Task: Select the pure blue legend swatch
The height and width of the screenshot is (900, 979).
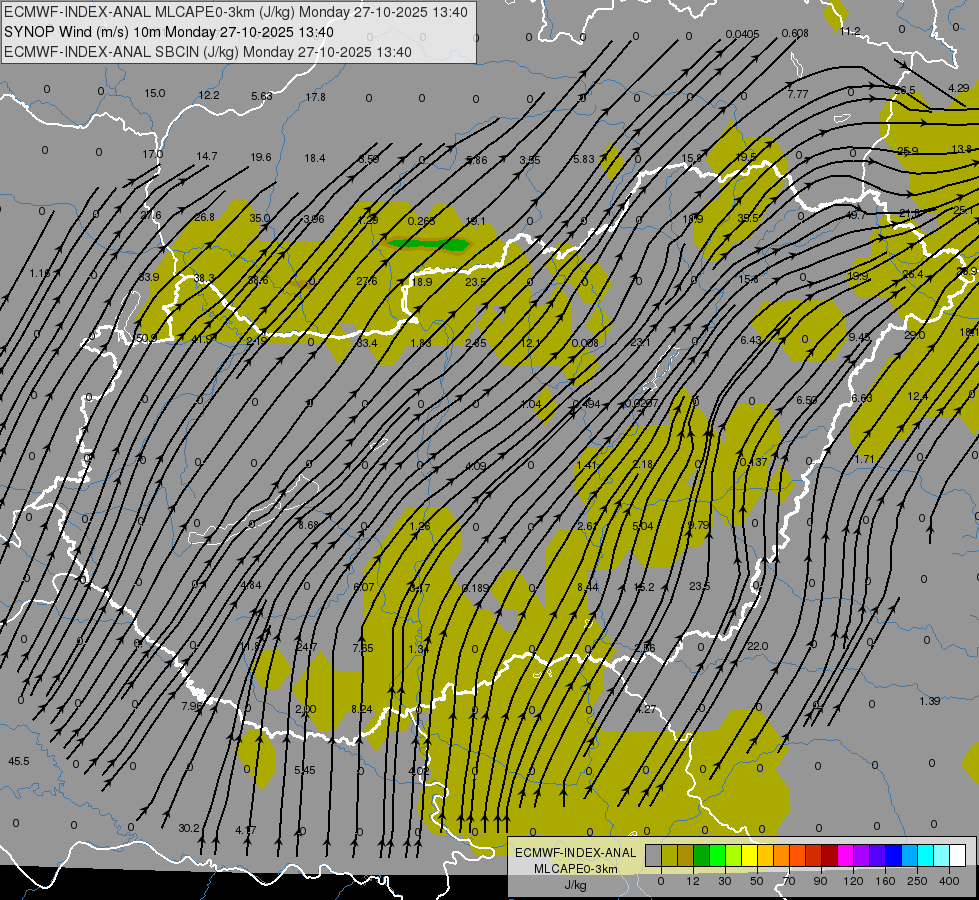Action: (x=893, y=855)
